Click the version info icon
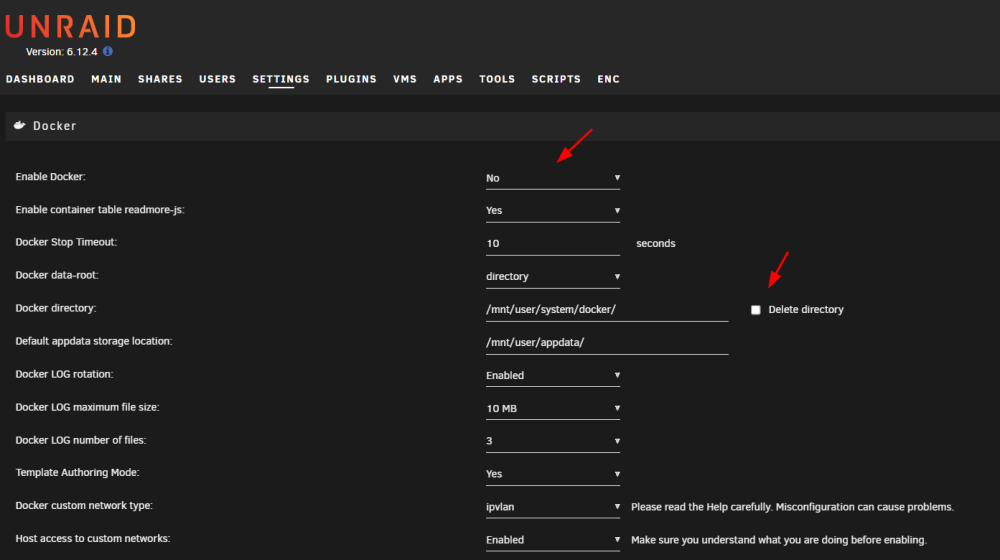The height and width of the screenshot is (560, 1000). (x=108, y=51)
